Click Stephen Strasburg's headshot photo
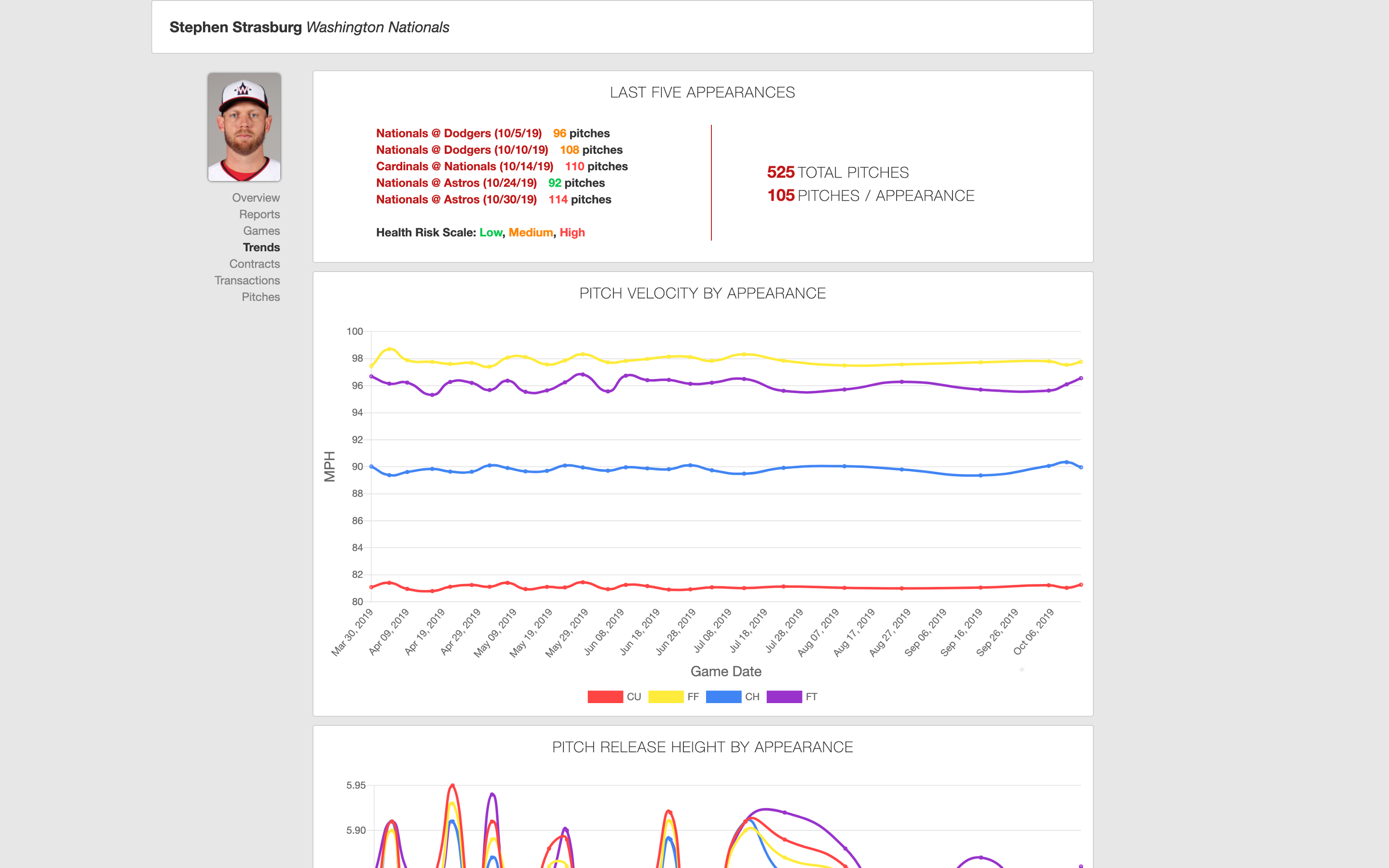Image resolution: width=1389 pixels, height=868 pixels. (244, 127)
